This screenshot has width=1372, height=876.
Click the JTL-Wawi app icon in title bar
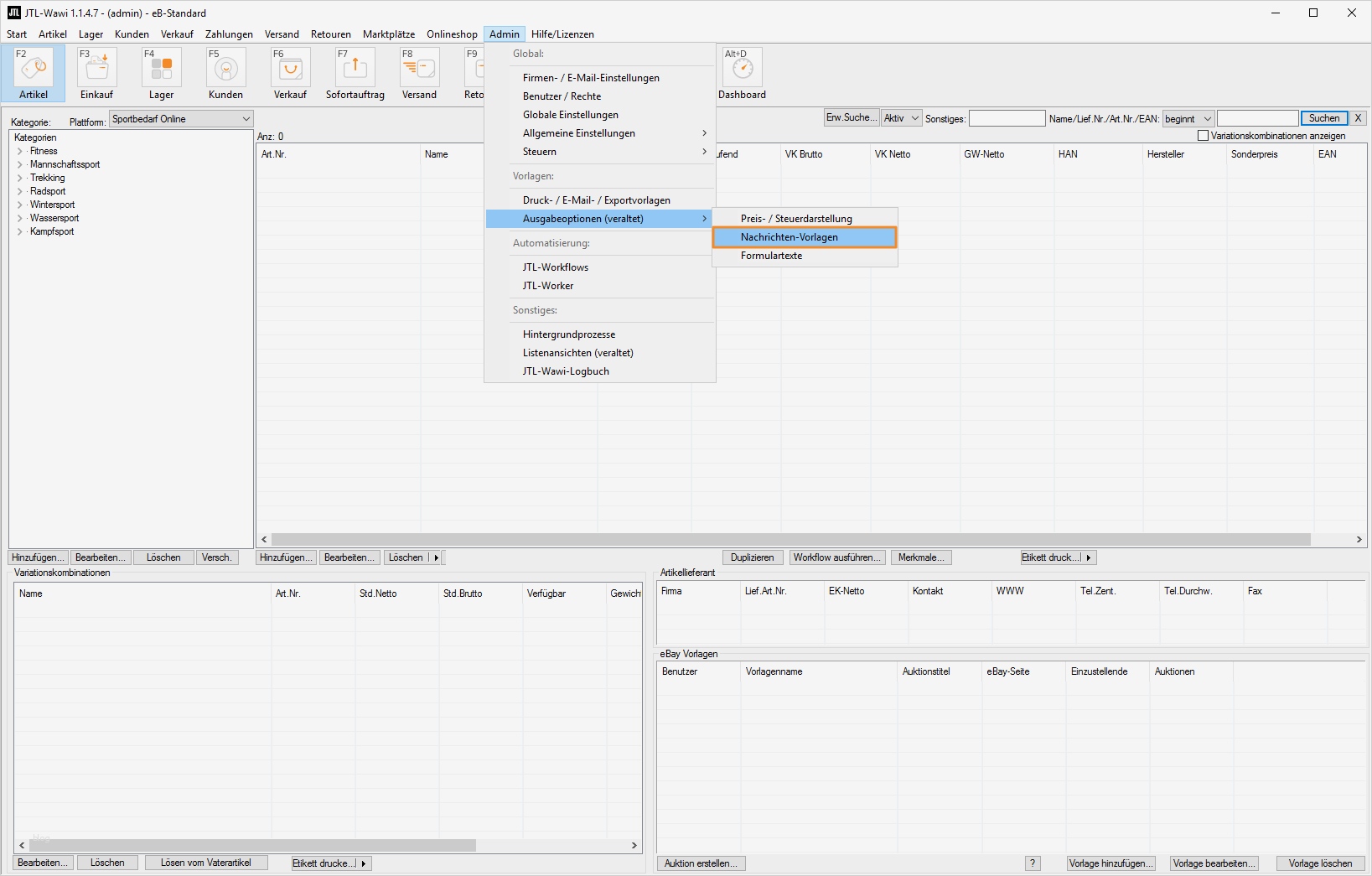point(13,13)
